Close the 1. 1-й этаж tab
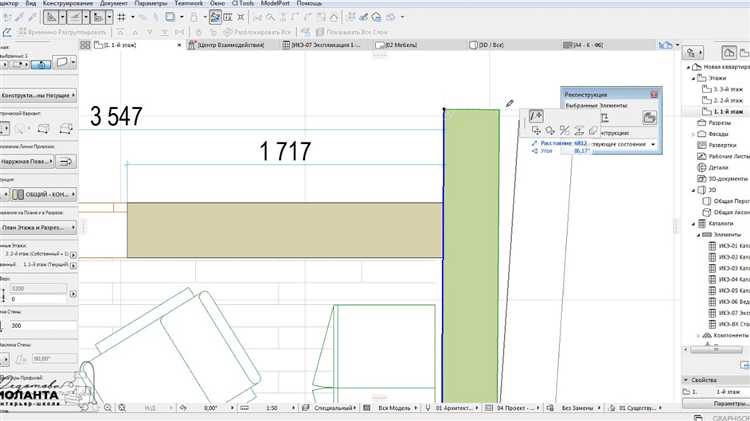This screenshot has width=750, height=421. coord(179,45)
